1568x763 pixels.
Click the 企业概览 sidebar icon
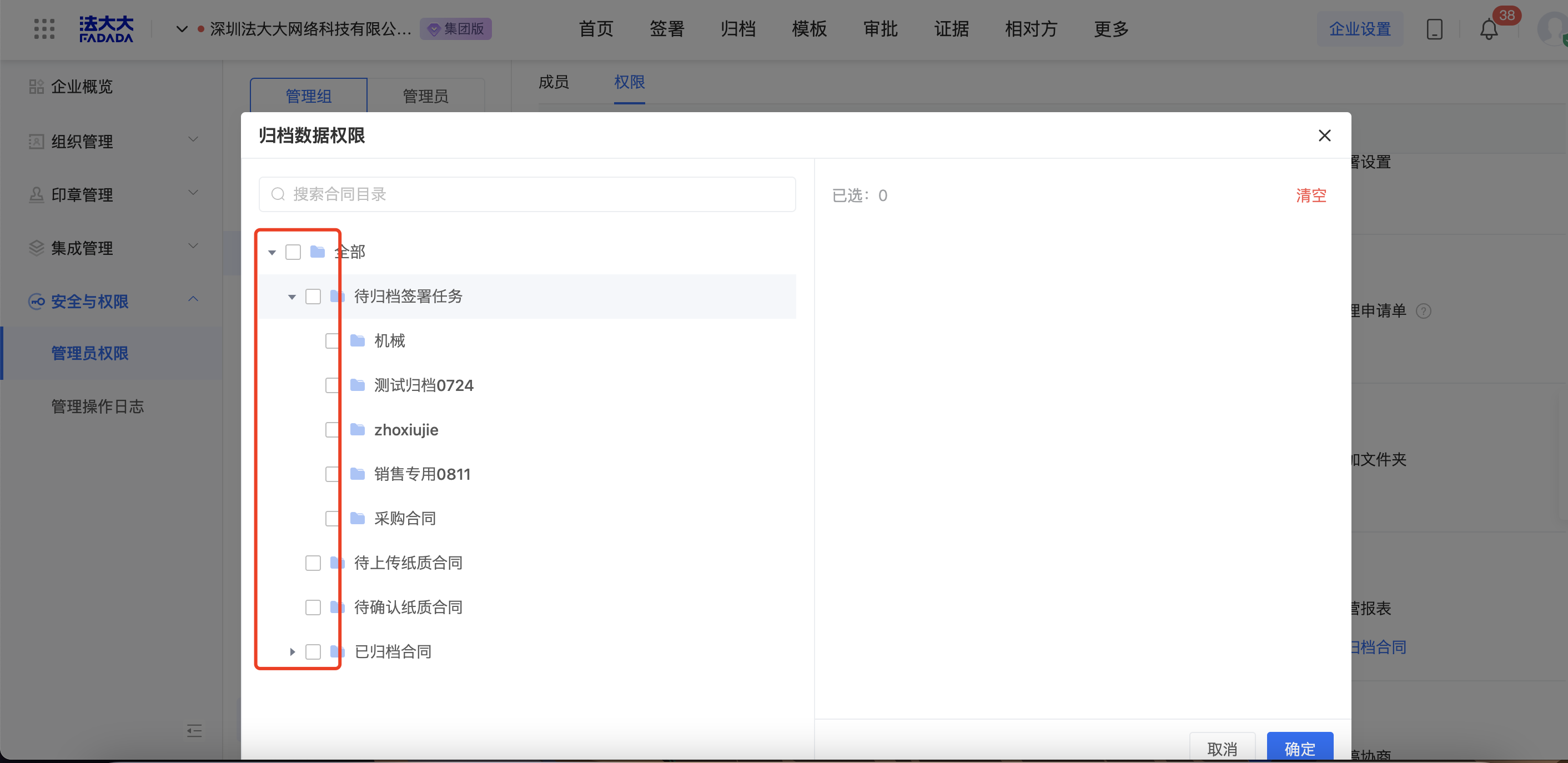point(37,87)
